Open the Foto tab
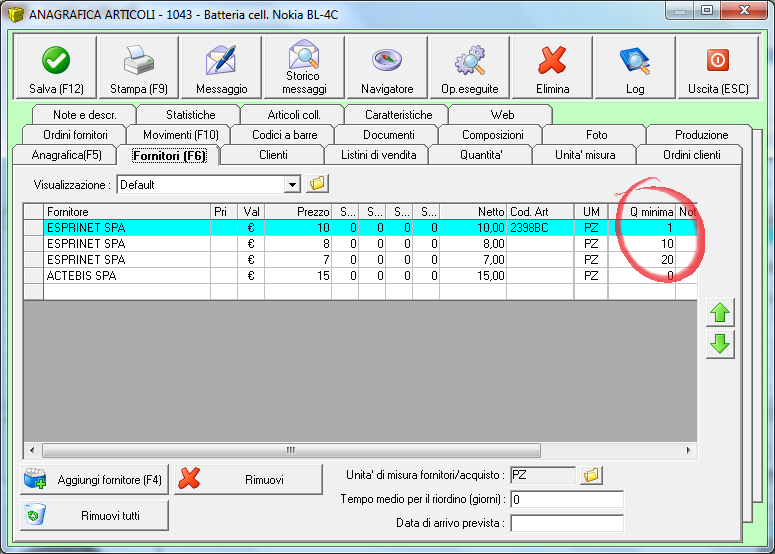The width and height of the screenshot is (775, 554). (596, 135)
